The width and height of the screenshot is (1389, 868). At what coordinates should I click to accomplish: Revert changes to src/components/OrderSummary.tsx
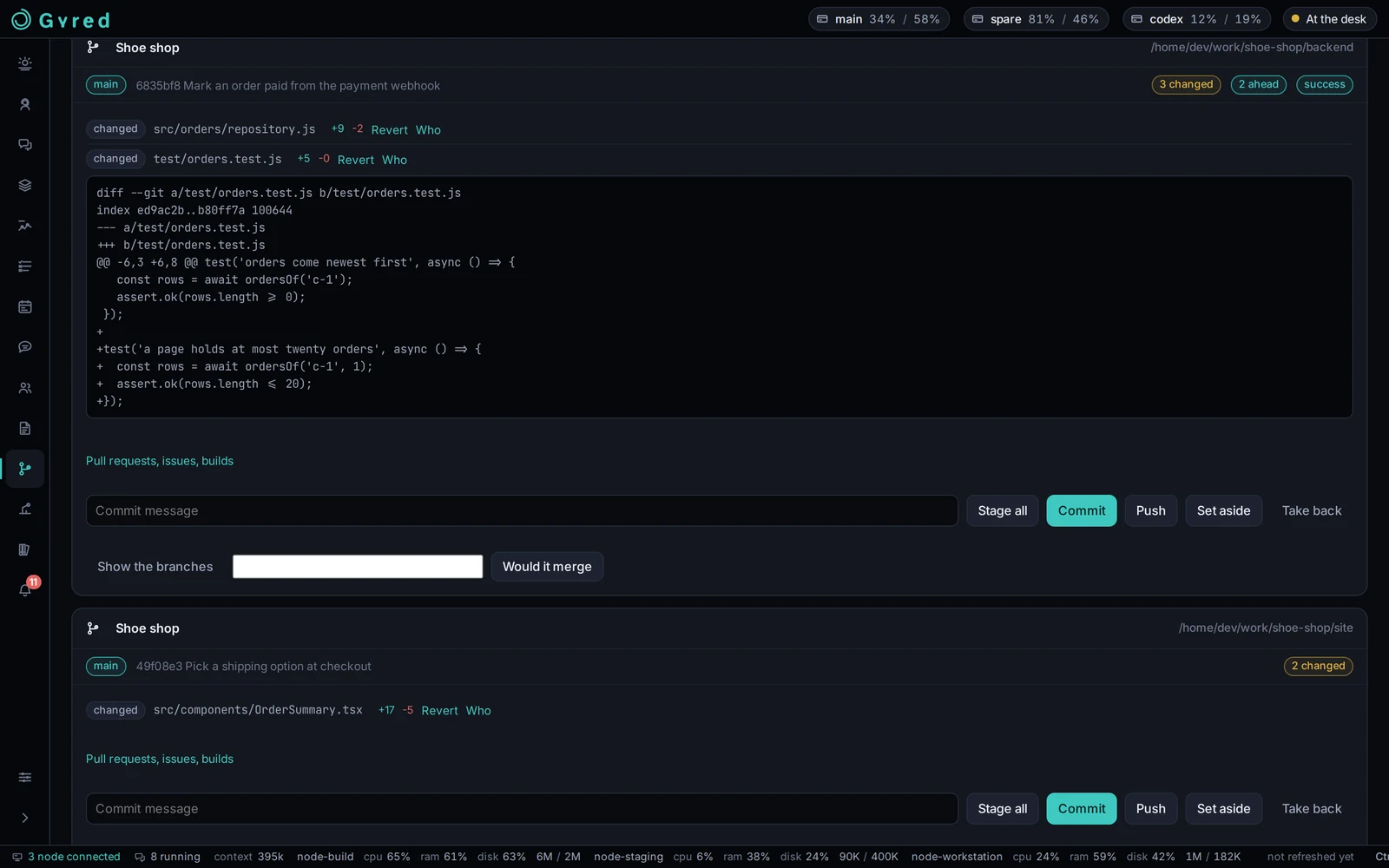point(439,711)
